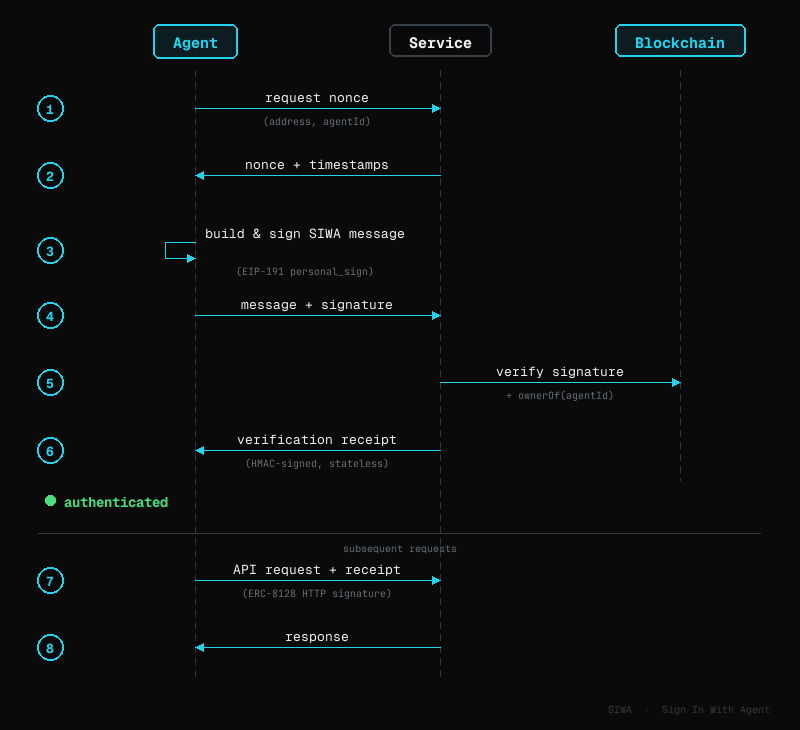Select the nonce + timestamps message label
The height and width of the screenshot is (730, 800).
[x=317, y=164]
